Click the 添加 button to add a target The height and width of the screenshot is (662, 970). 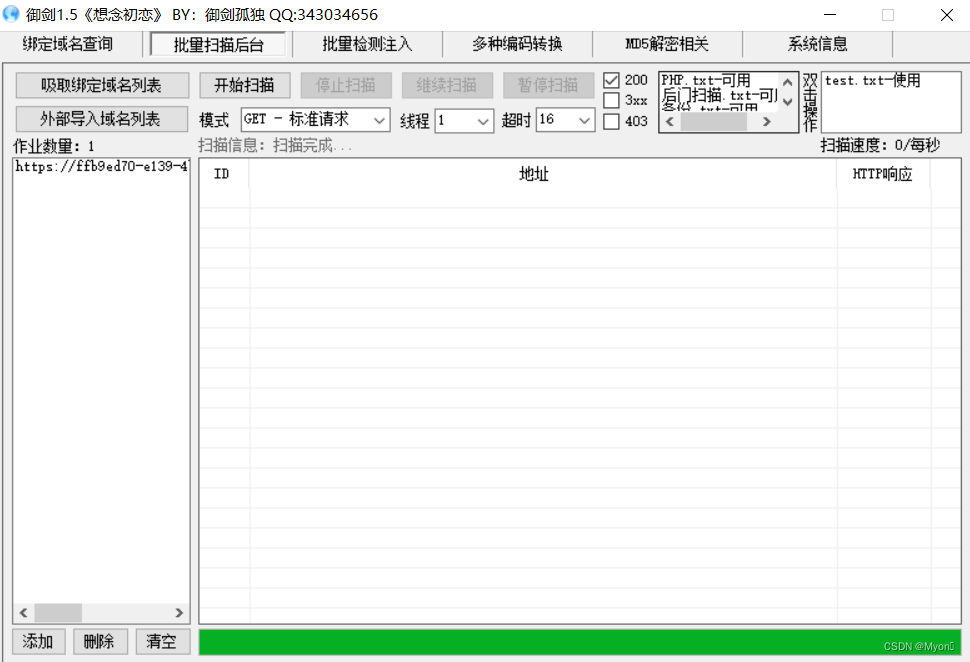38,641
